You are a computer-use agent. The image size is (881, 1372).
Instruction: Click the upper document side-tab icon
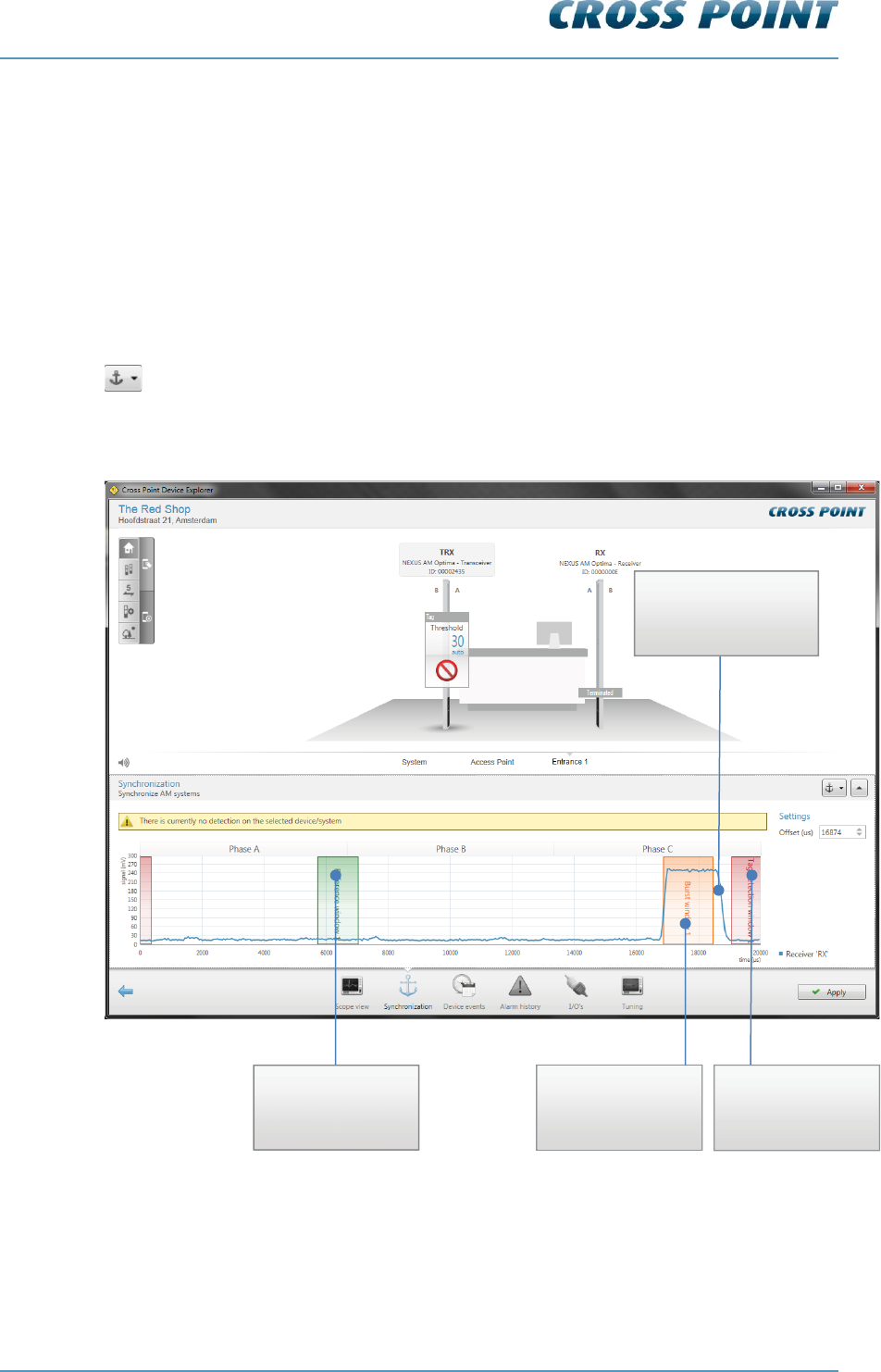pos(146,564)
